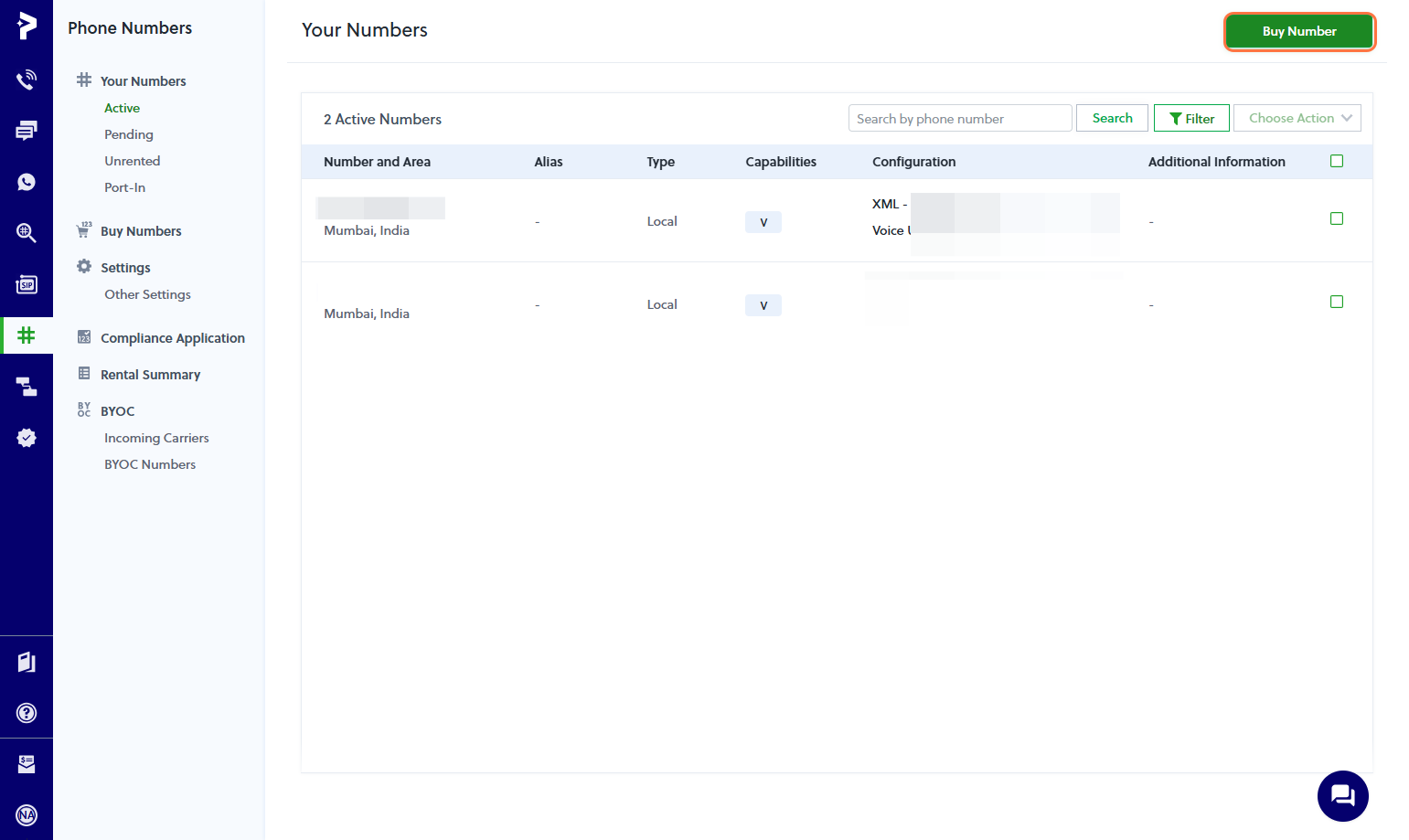
Task: Click Local type in the first row
Action: [662, 221]
